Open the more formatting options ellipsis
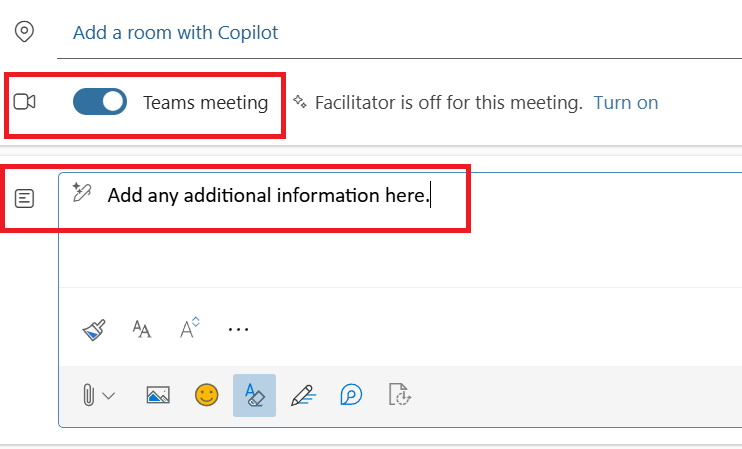742x449 pixels. tap(238, 329)
